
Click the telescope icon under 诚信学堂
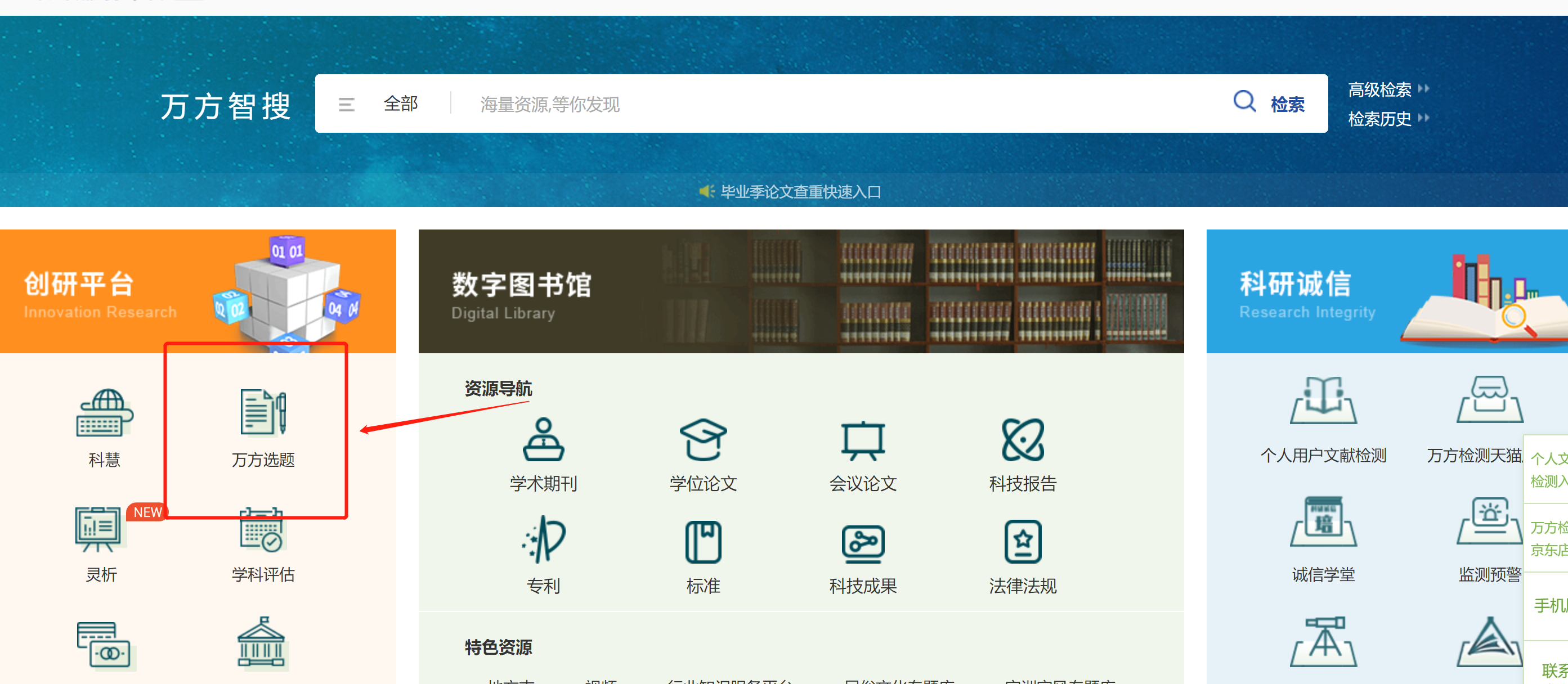(x=1323, y=642)
